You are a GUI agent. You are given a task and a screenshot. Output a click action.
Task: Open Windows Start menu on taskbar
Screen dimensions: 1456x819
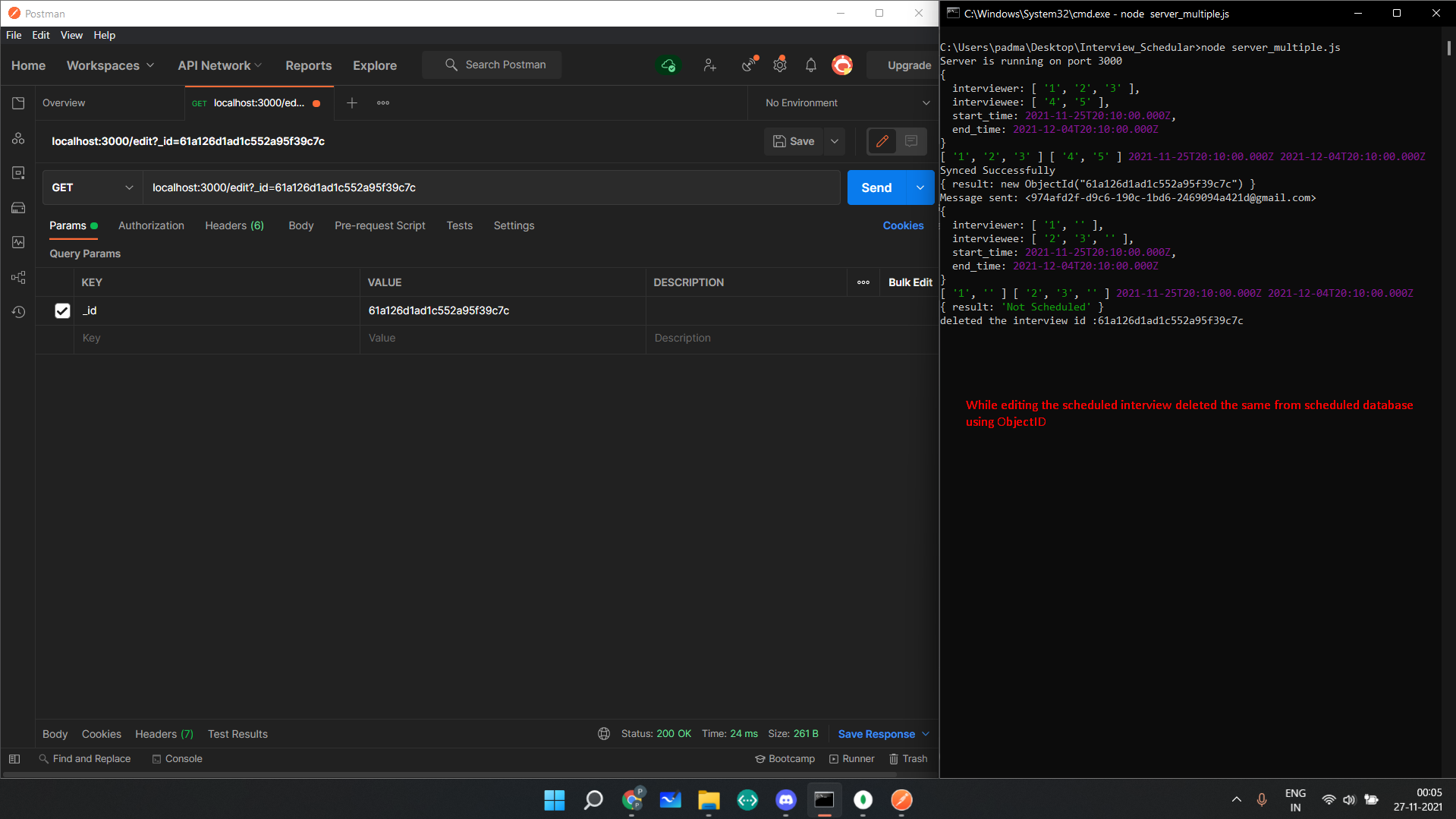[555, 800]
